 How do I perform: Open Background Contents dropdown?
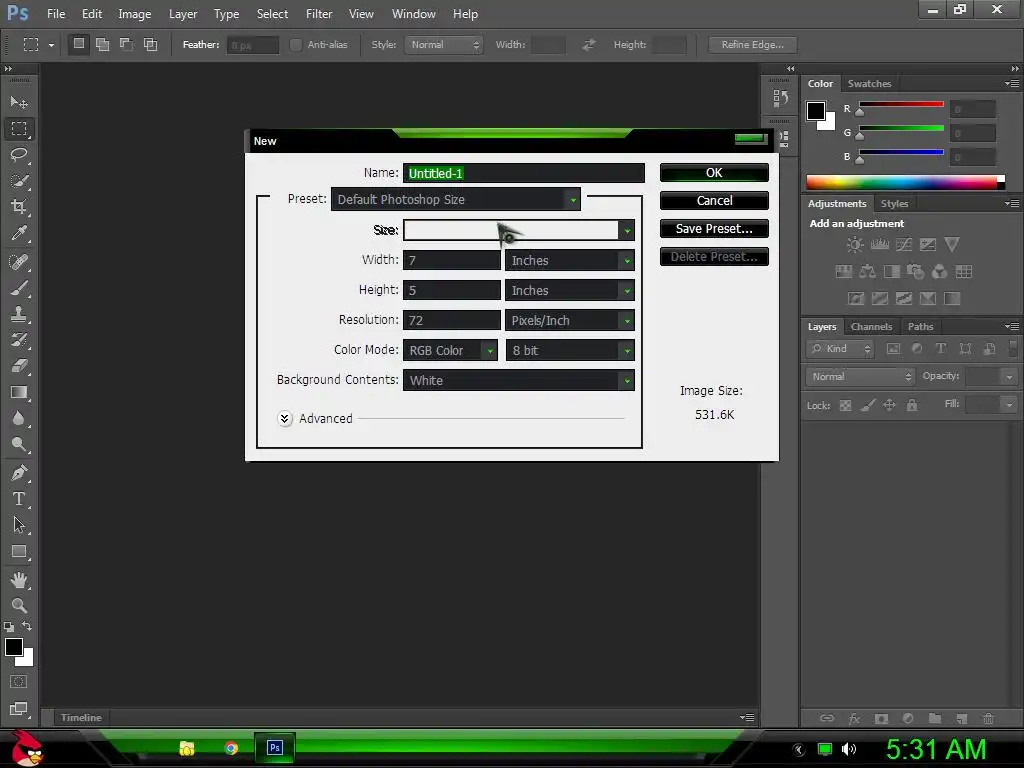(519, 381)
